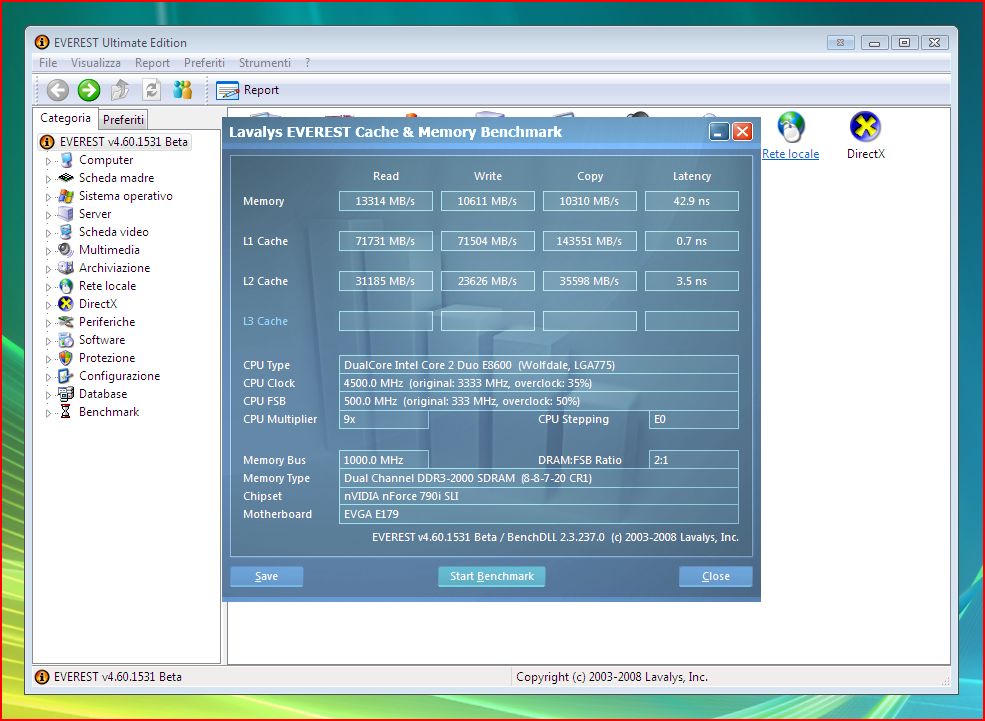Click the Memory Latency 42.9 ns field
This screenshot has height=721, width=985.
tap(692, 201)
